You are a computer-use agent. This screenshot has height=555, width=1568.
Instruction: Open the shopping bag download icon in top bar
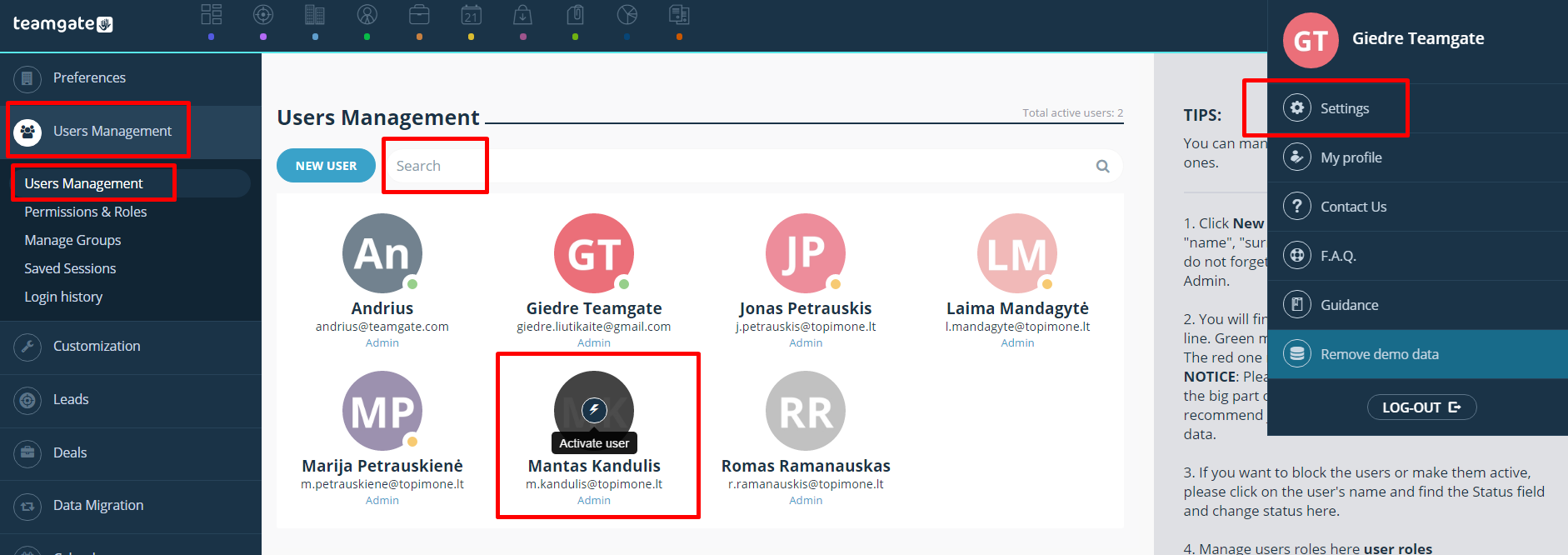[522, 14]
